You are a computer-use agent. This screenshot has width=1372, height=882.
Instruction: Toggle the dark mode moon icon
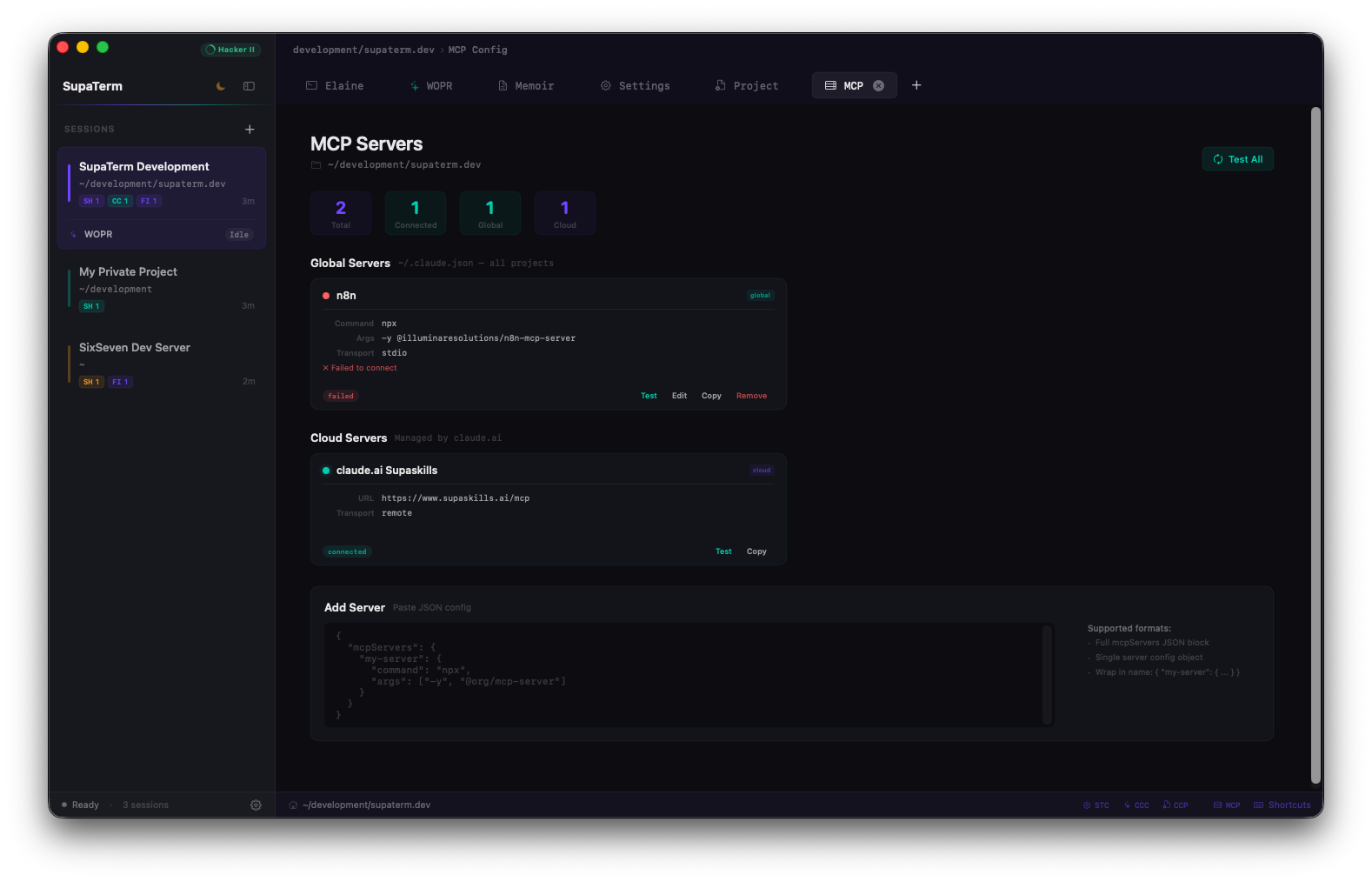pyautogui.click(x=221, y=86)
